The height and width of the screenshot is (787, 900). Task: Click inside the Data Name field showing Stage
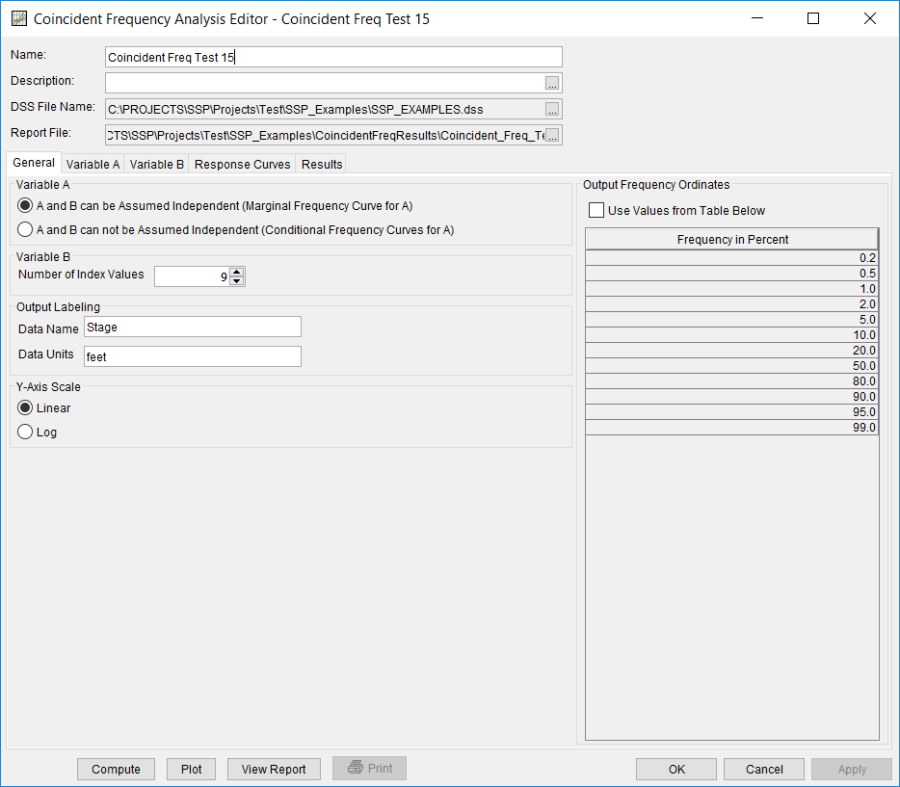coord(192,328)
